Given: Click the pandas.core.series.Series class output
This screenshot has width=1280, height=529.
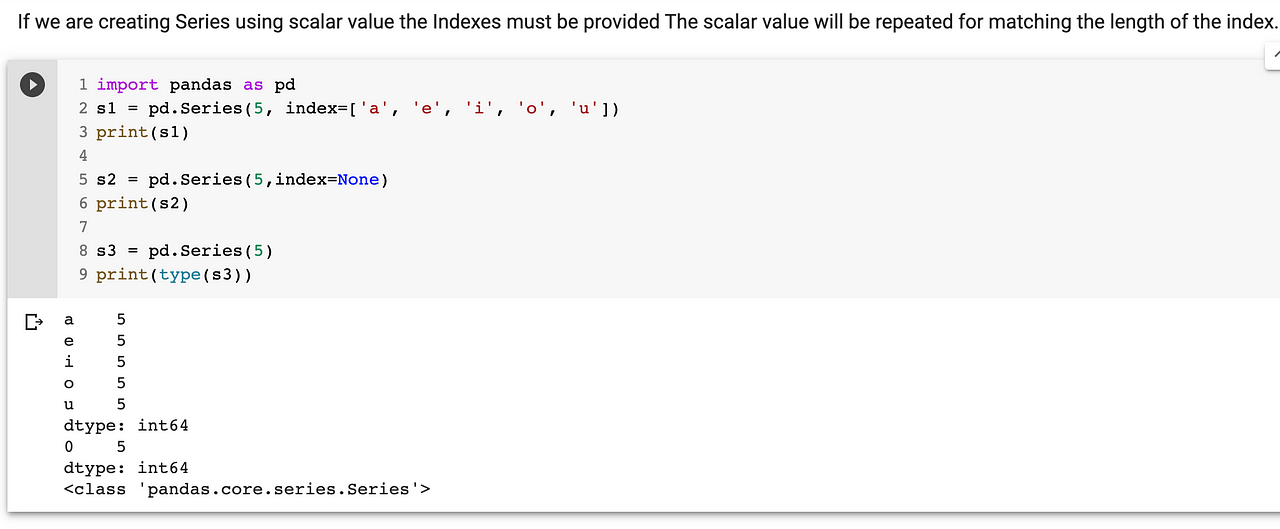Looking at the screenshot, I should pos(247,489).
